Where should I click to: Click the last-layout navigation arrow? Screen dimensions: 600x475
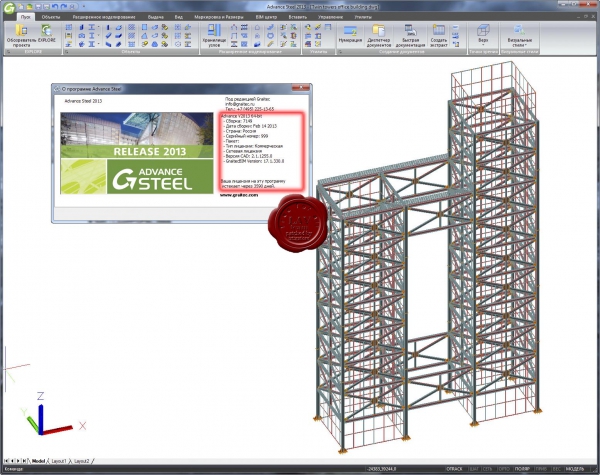click(x=24, y=461)
